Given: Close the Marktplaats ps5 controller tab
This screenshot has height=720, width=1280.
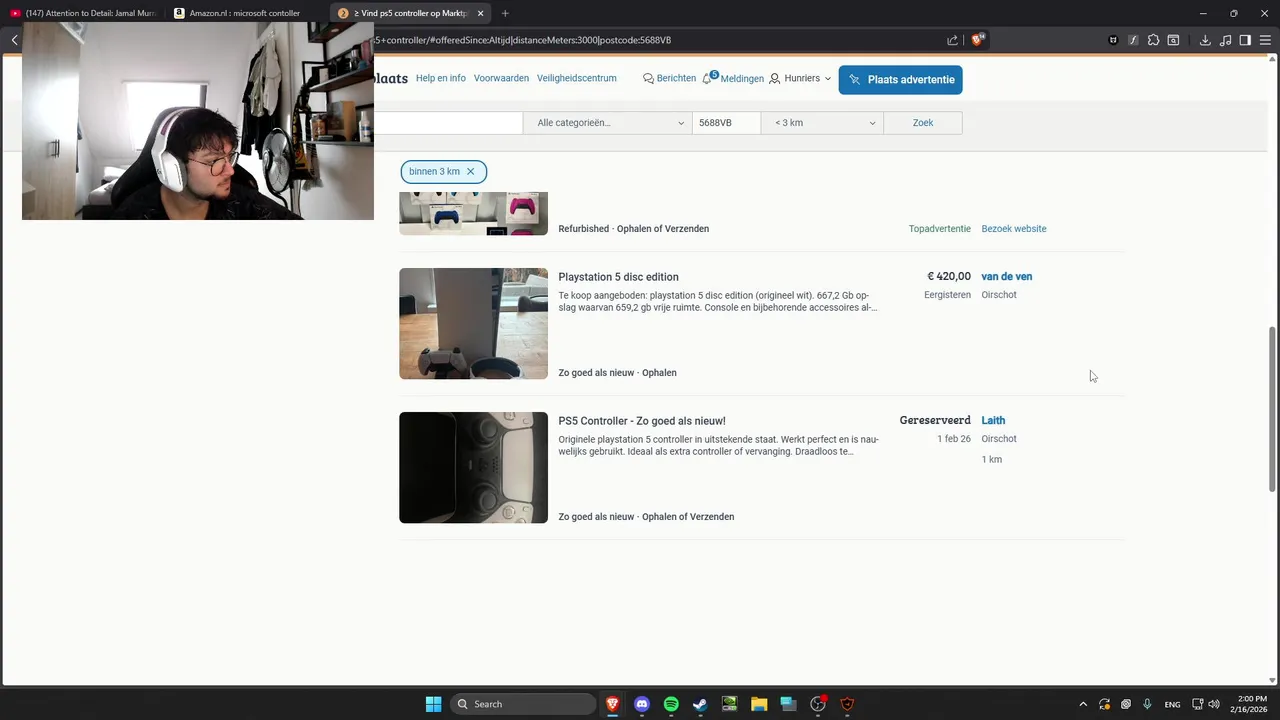Looking at the screenshot, I should (481, 13).
